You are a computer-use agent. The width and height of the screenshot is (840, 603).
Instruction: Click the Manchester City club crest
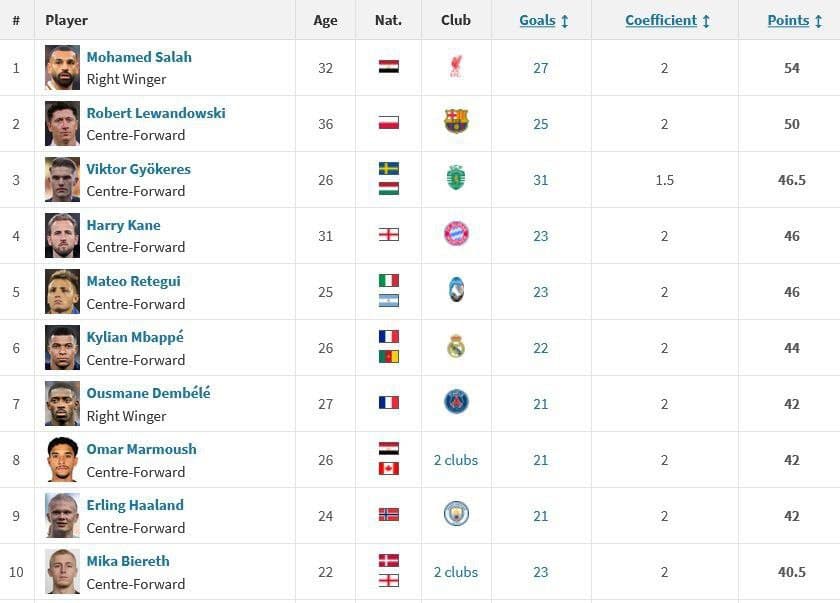pyautogui.click(x=456, y=514)
